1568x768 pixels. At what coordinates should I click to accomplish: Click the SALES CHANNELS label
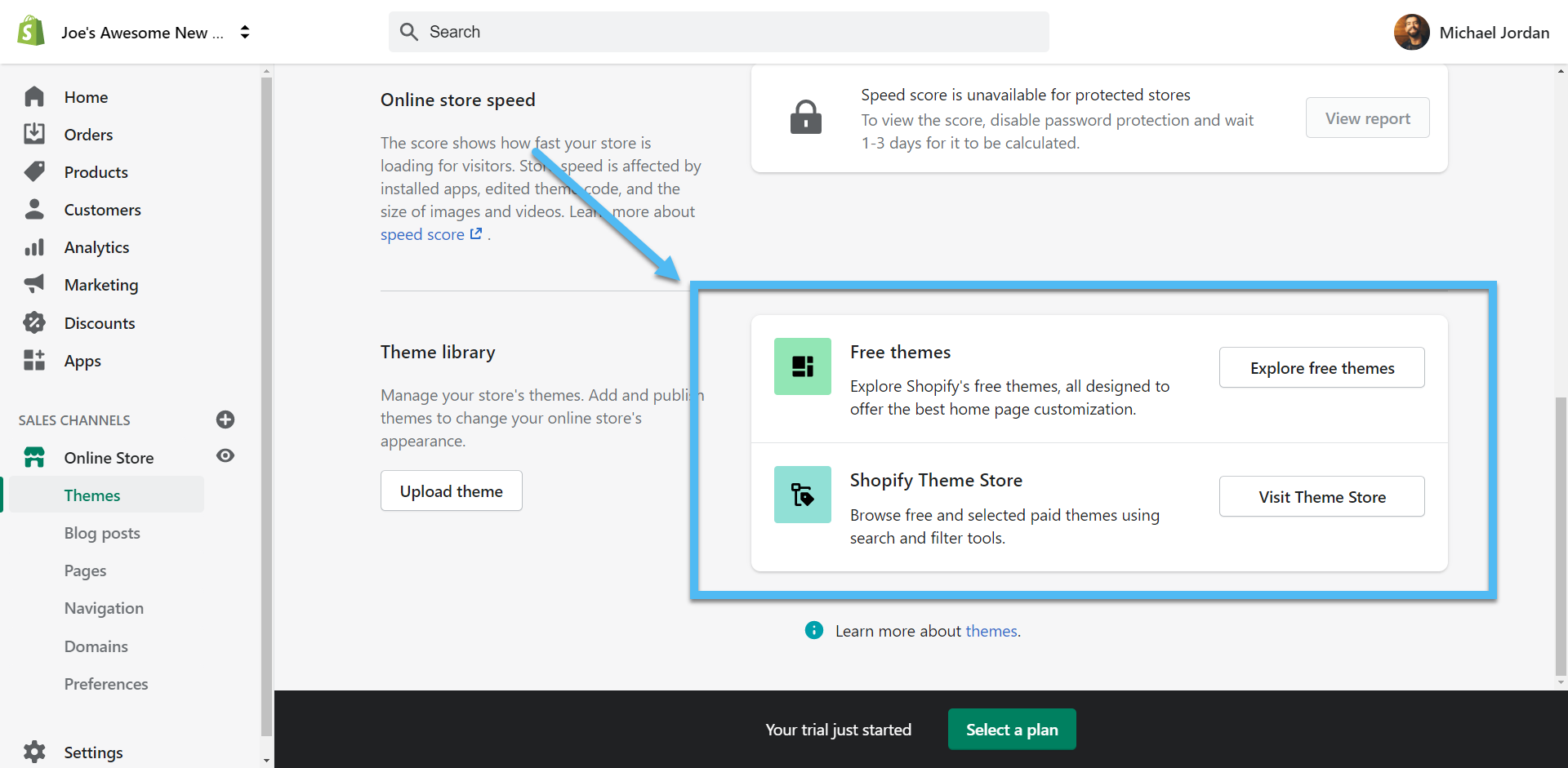(x=74, y=420)
